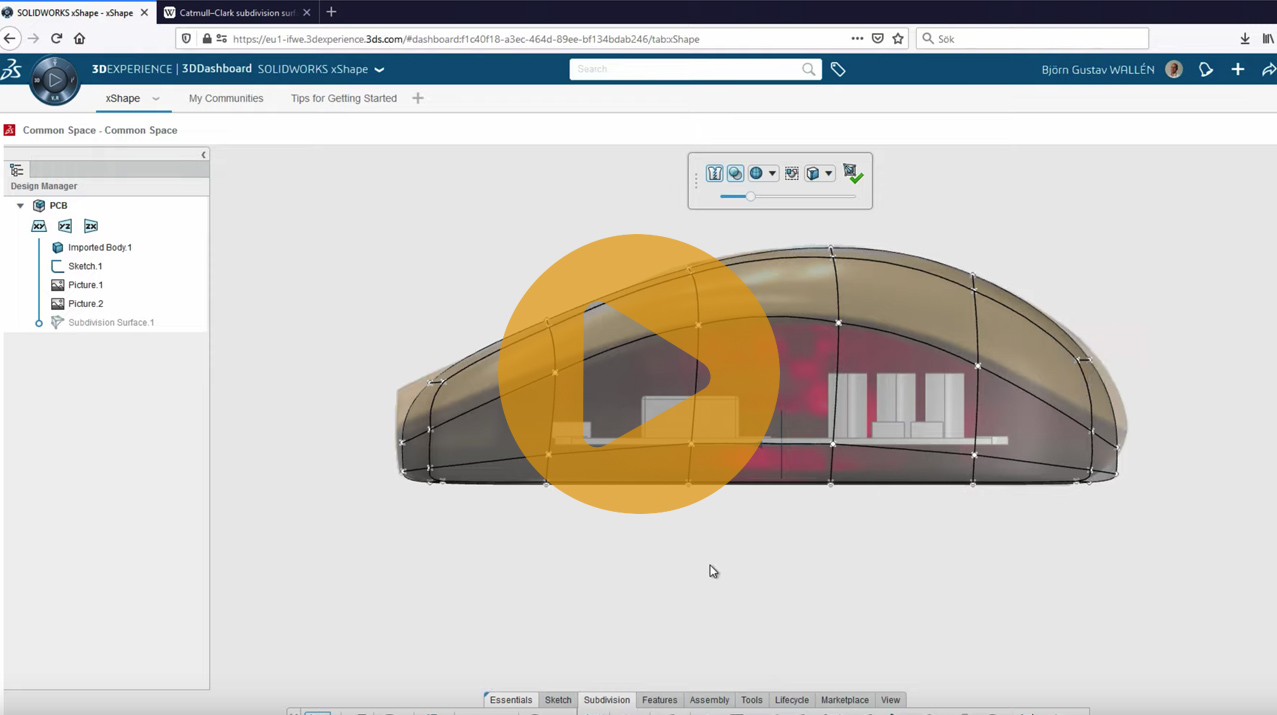Viewport: 1277px width, 715px height.
Task: Toggle the Design Manager tree view icon
Action: (x=17, y=170)
